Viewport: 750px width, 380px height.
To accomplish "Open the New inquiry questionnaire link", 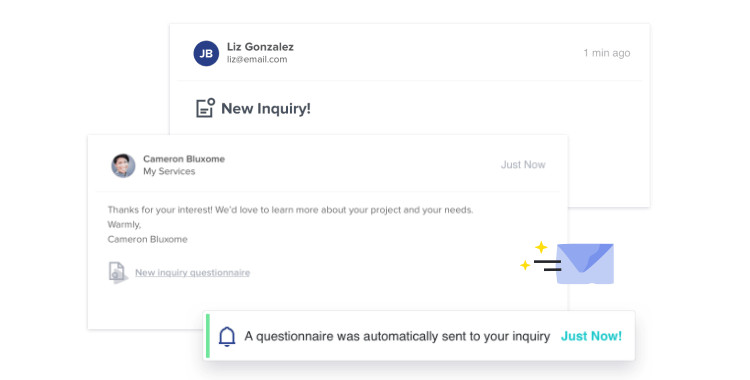I will tap(192, 272).
